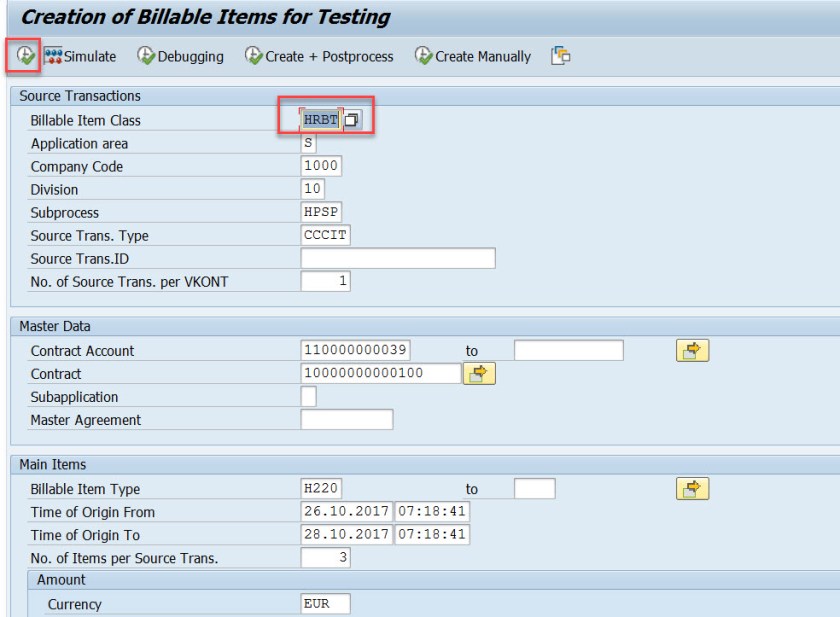Image resolution: width=840 pixels, height=617 pixels.
Task: Click the Currency field EUR
Action: tap(326, 604)
